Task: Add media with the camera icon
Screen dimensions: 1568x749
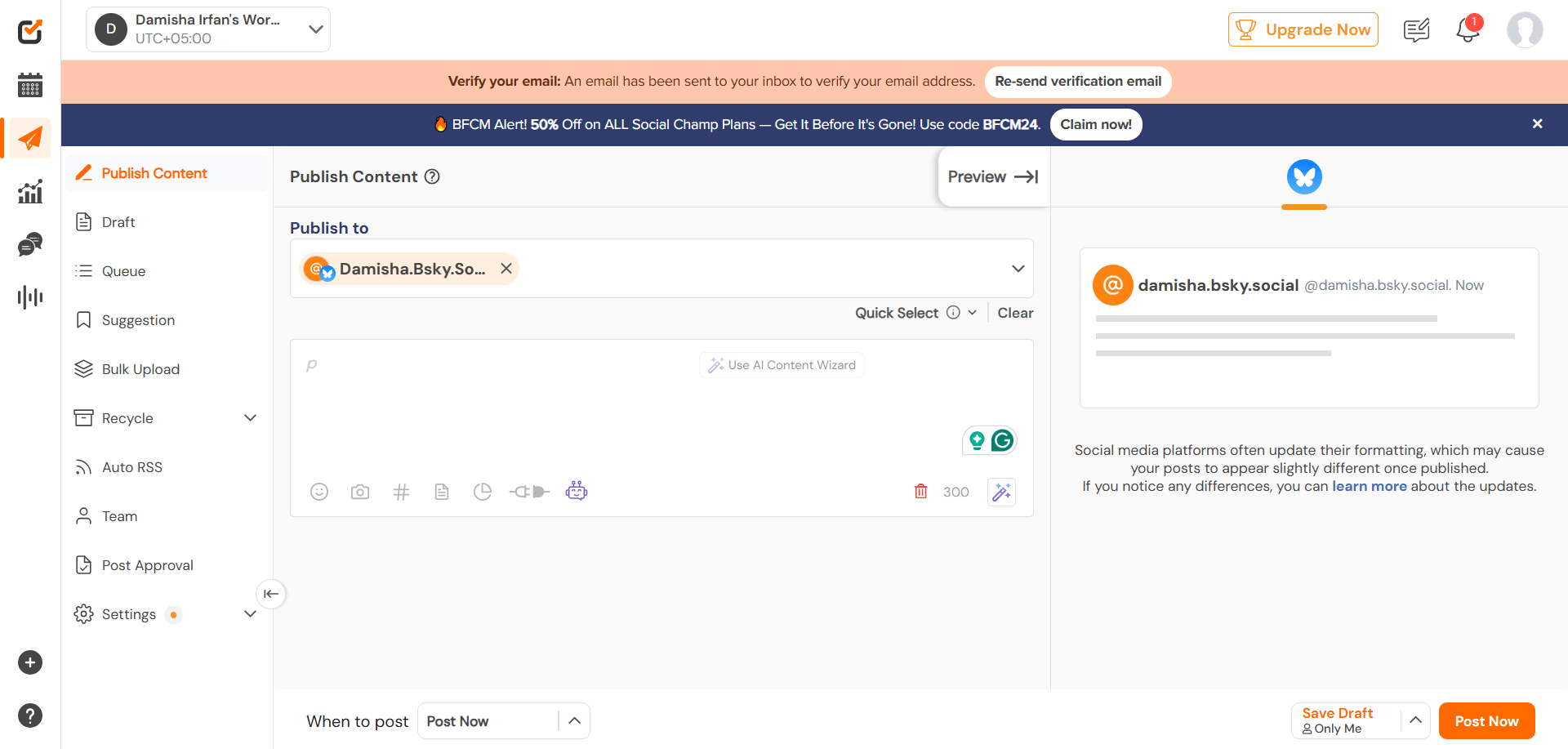Action: coord(360,492)
